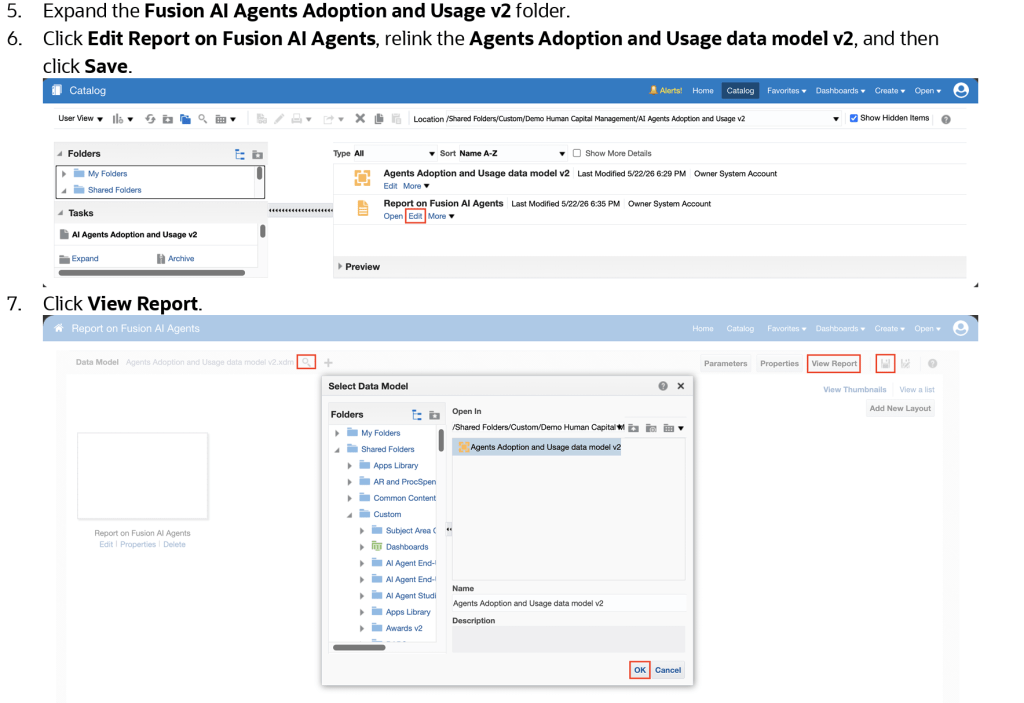Viewport: 1024px width, 703px height.
Task: Click the Properties button in report toolbar
Action: click(x=779, y=363)
